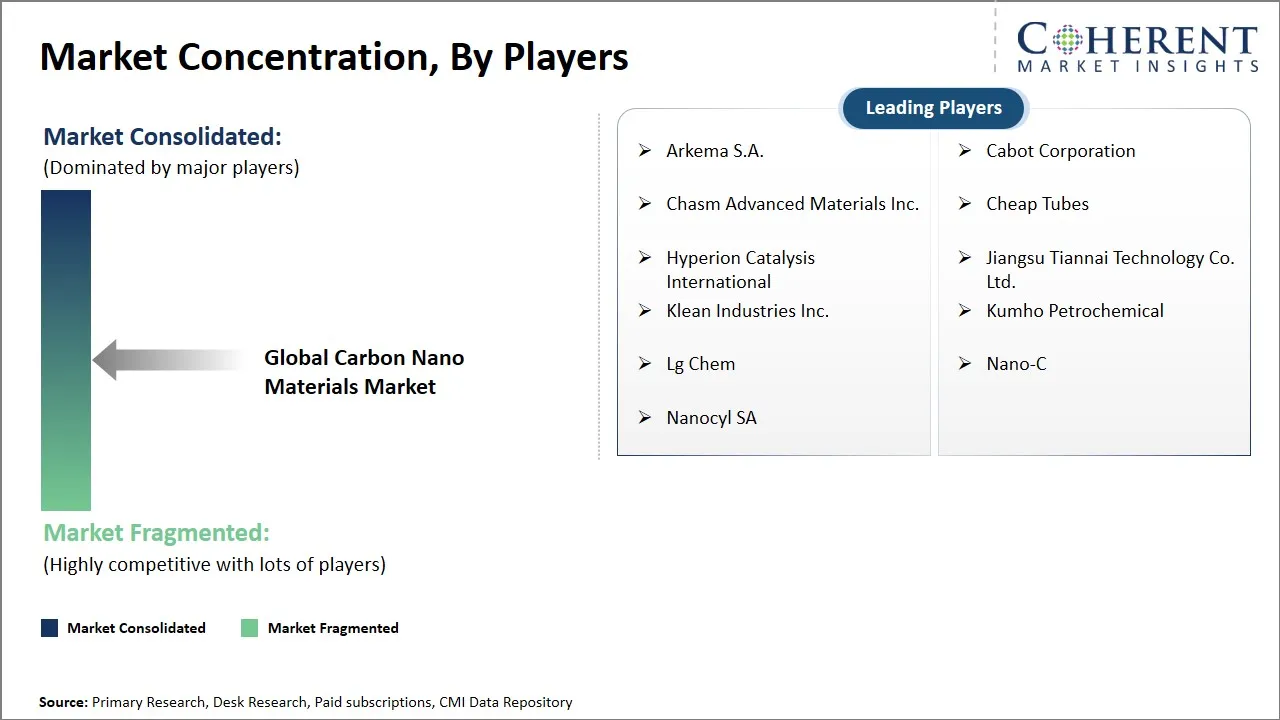Expand the Hyperion Catalysis International entry

click(740, 269)
